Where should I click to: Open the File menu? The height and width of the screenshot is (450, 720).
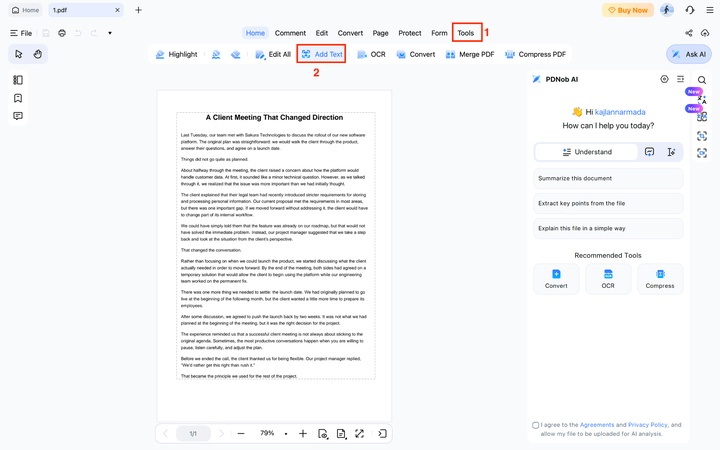tap(21, 33)
